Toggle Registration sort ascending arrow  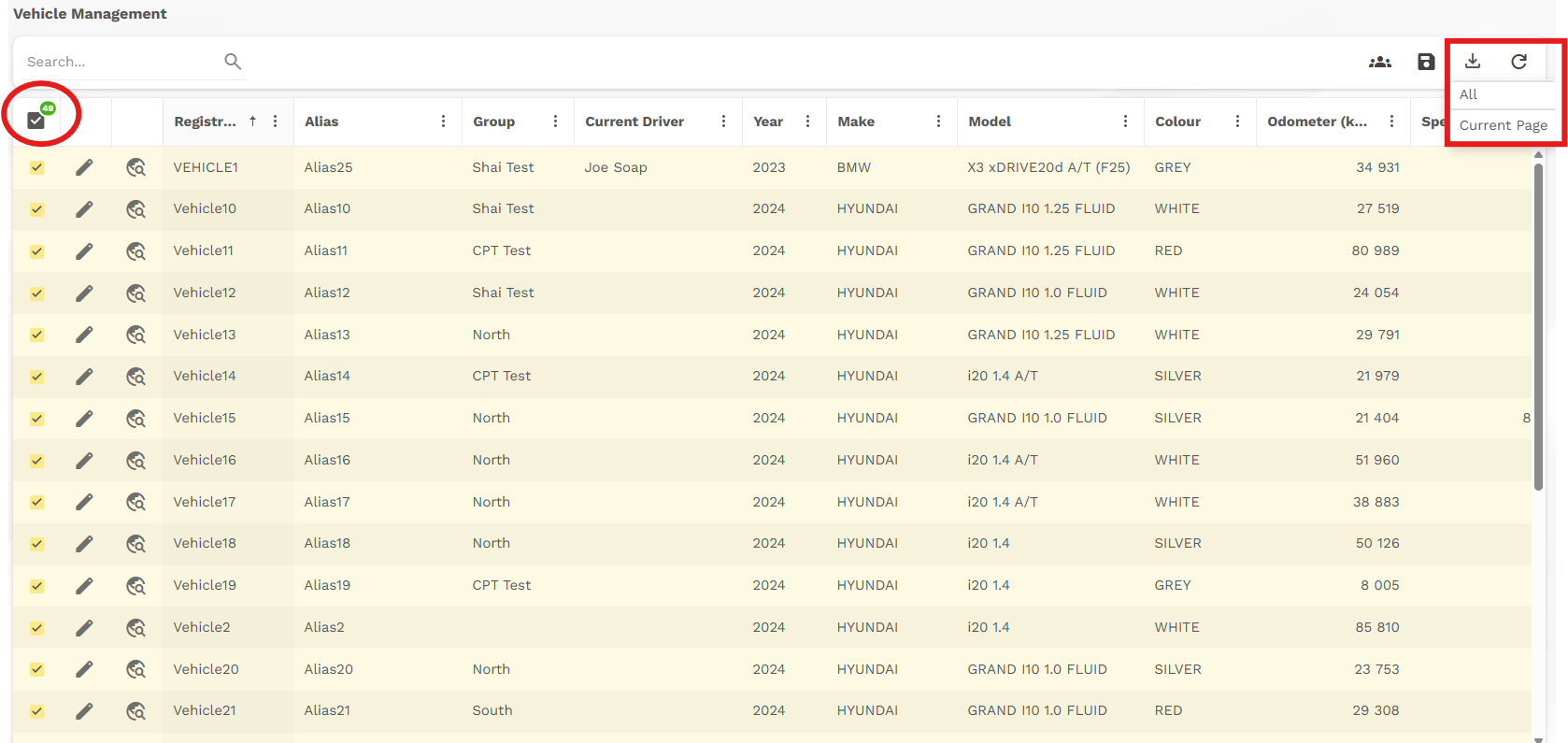pos(252,121)
